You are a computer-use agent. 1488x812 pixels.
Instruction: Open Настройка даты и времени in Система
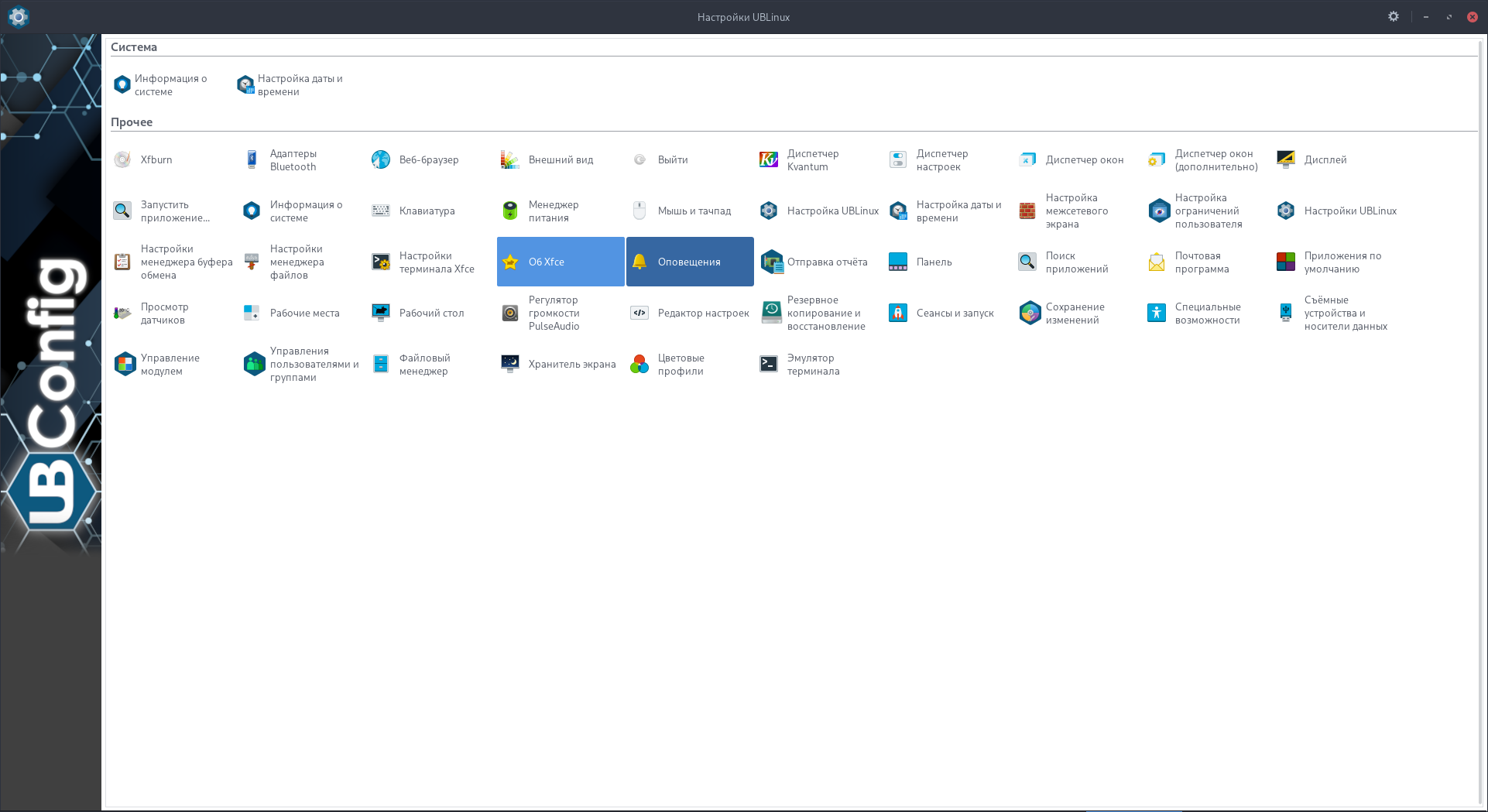[245, 85]
